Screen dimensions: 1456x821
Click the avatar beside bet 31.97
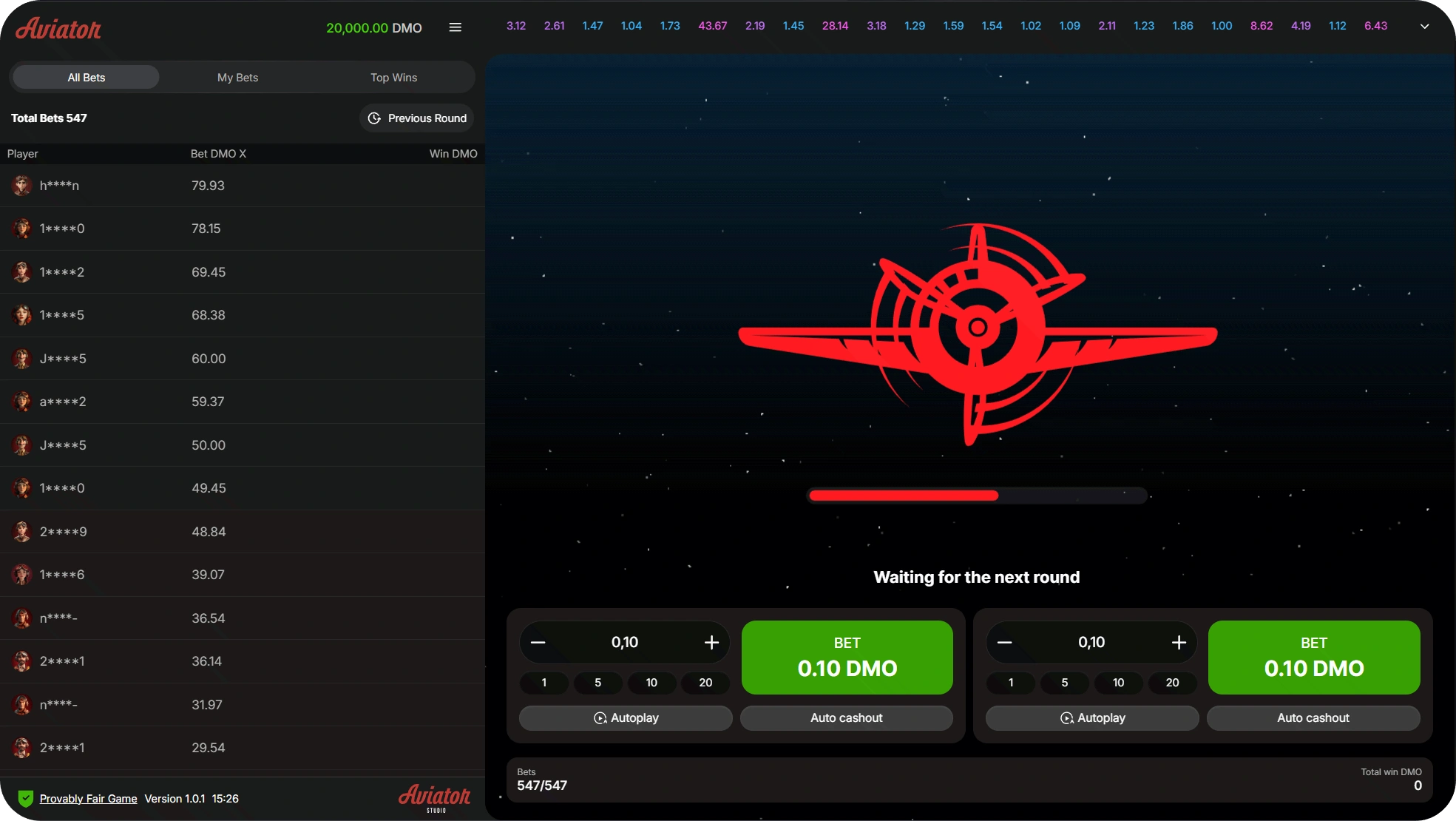[22, 704]
